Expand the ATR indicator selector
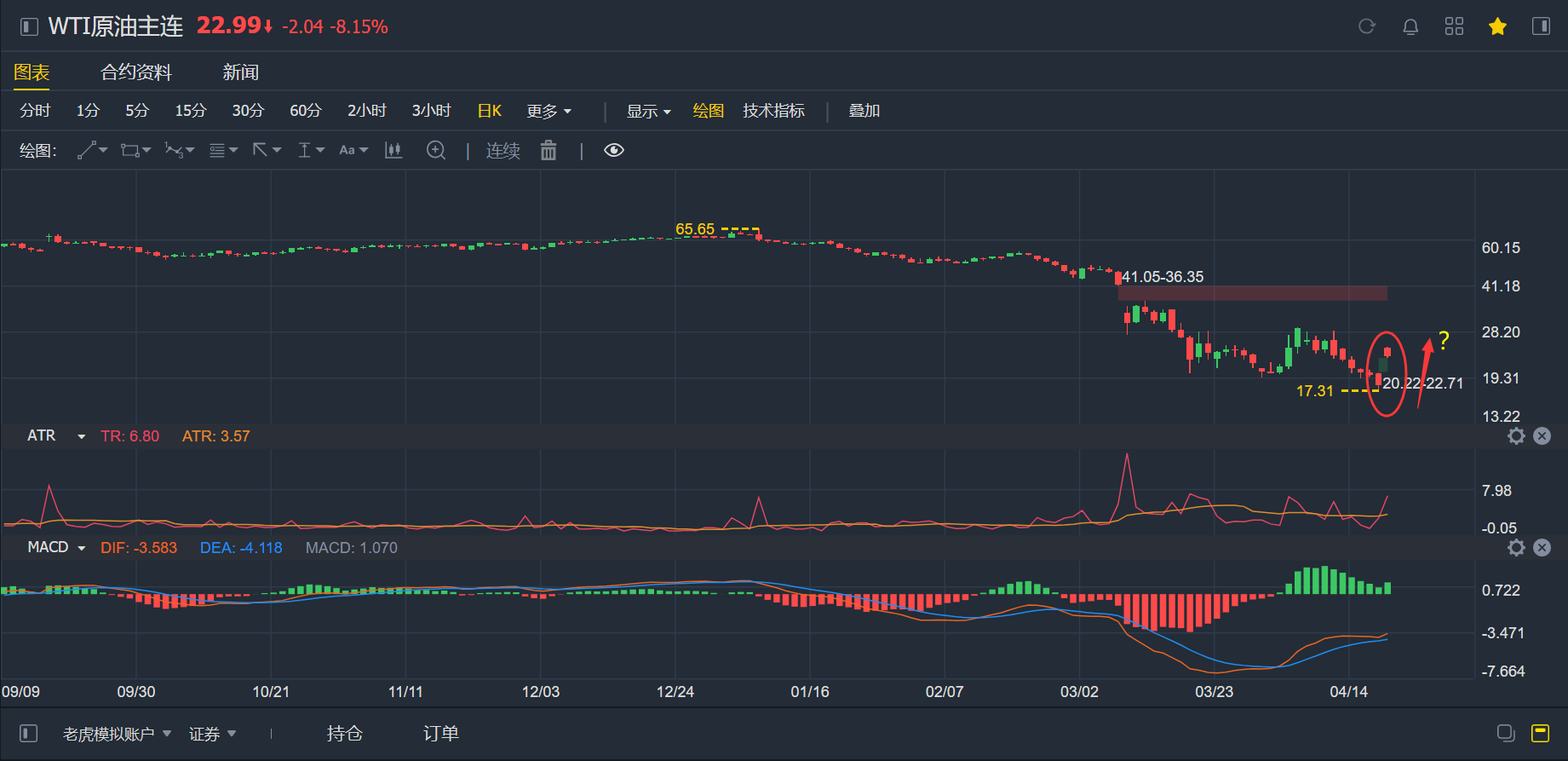The width and height of the screenshot is (1568, 761). 81,436
